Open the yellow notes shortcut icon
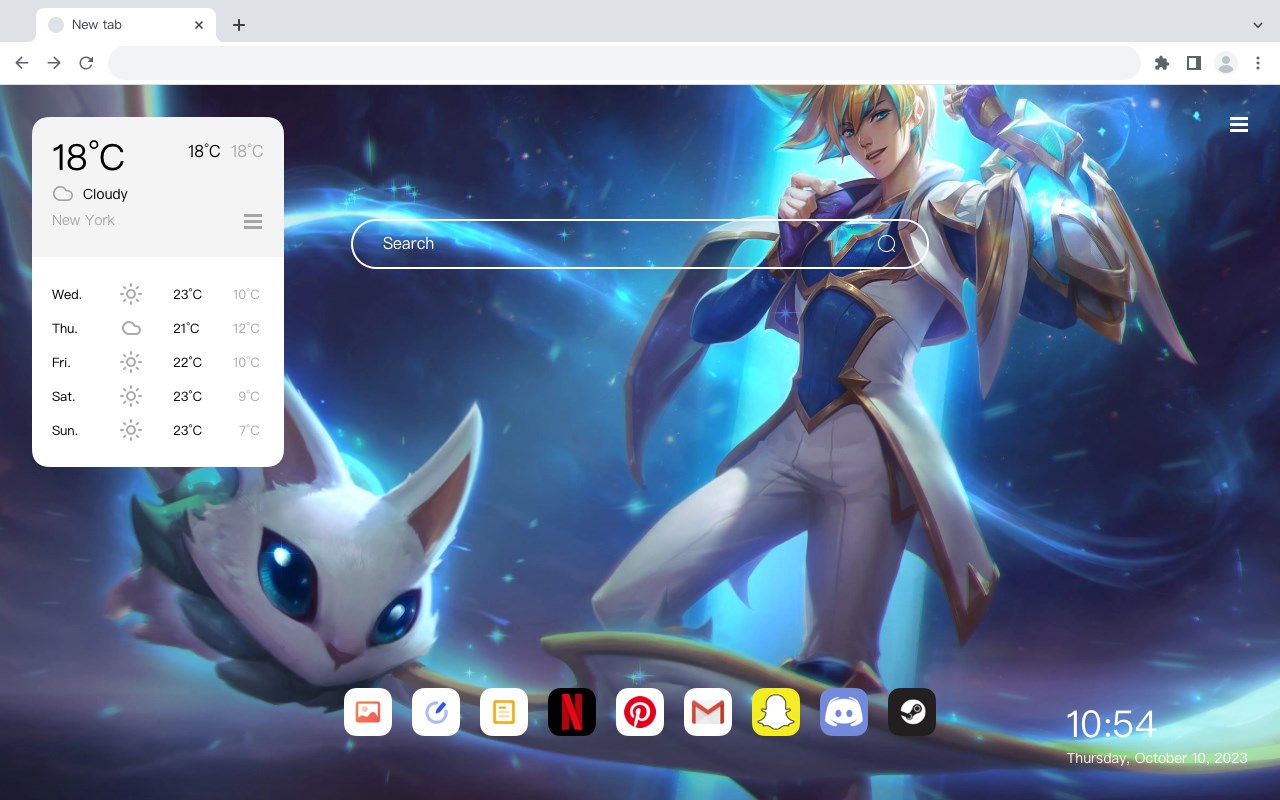This screenshot has width=1280, height=800. [504, 712]
